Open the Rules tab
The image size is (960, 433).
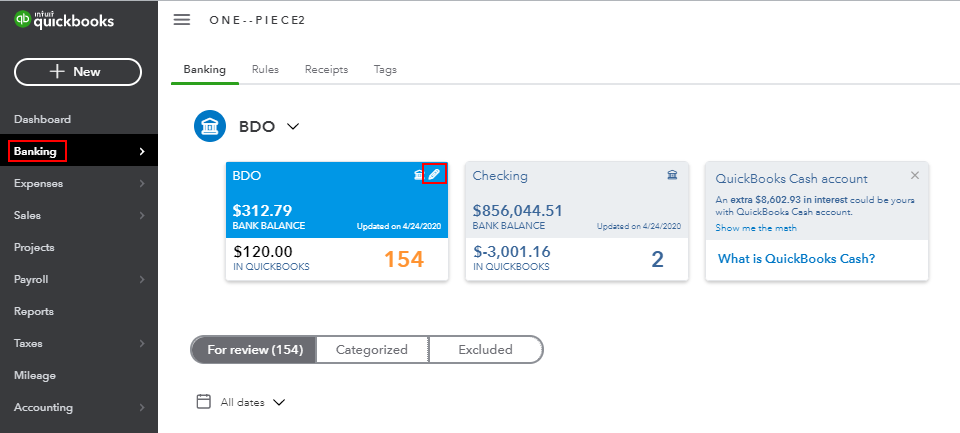tap(265, 70)
